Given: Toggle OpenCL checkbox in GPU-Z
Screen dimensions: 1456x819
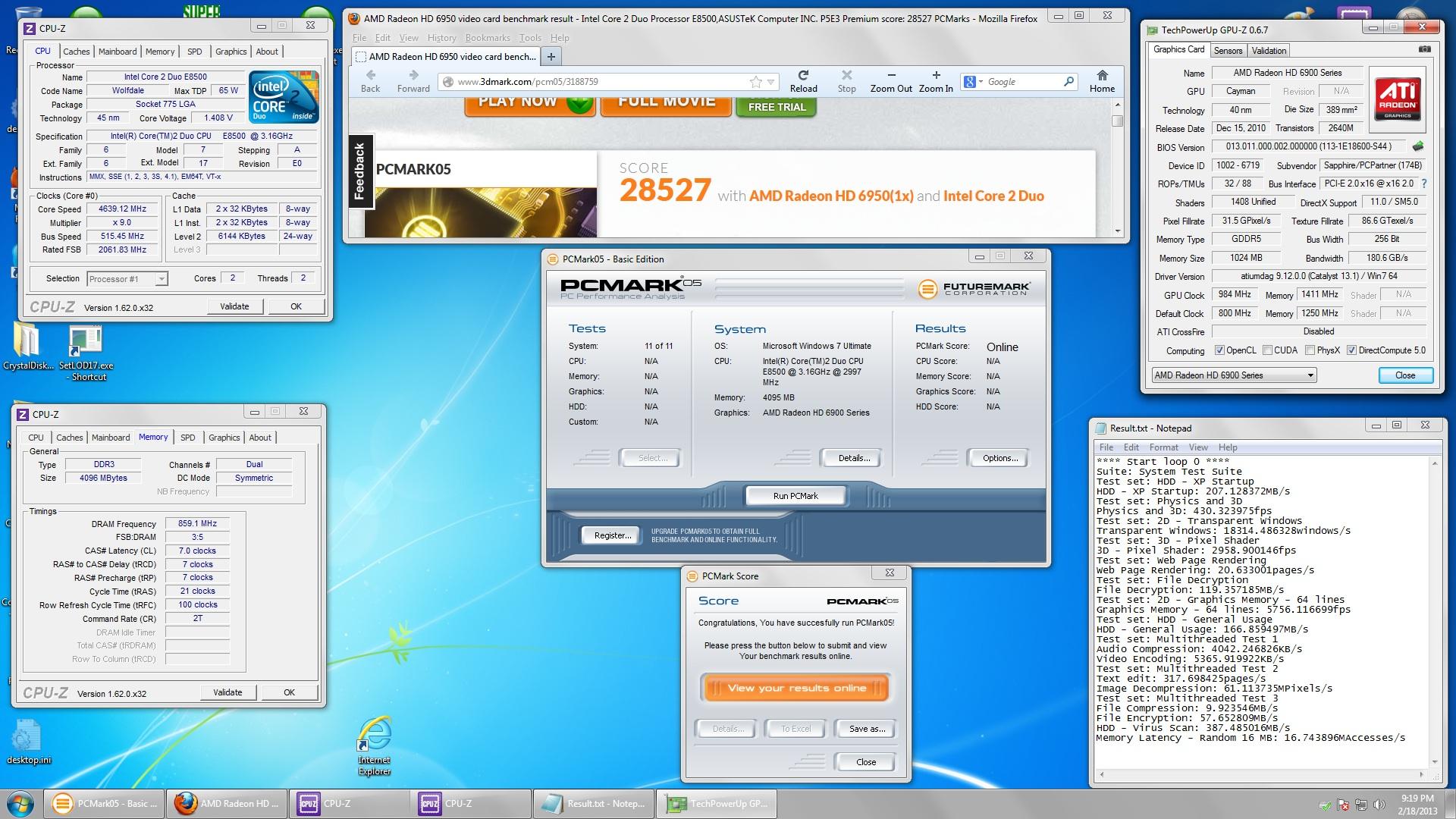Looking at the screenshot, I should (x=1219, y=350).
